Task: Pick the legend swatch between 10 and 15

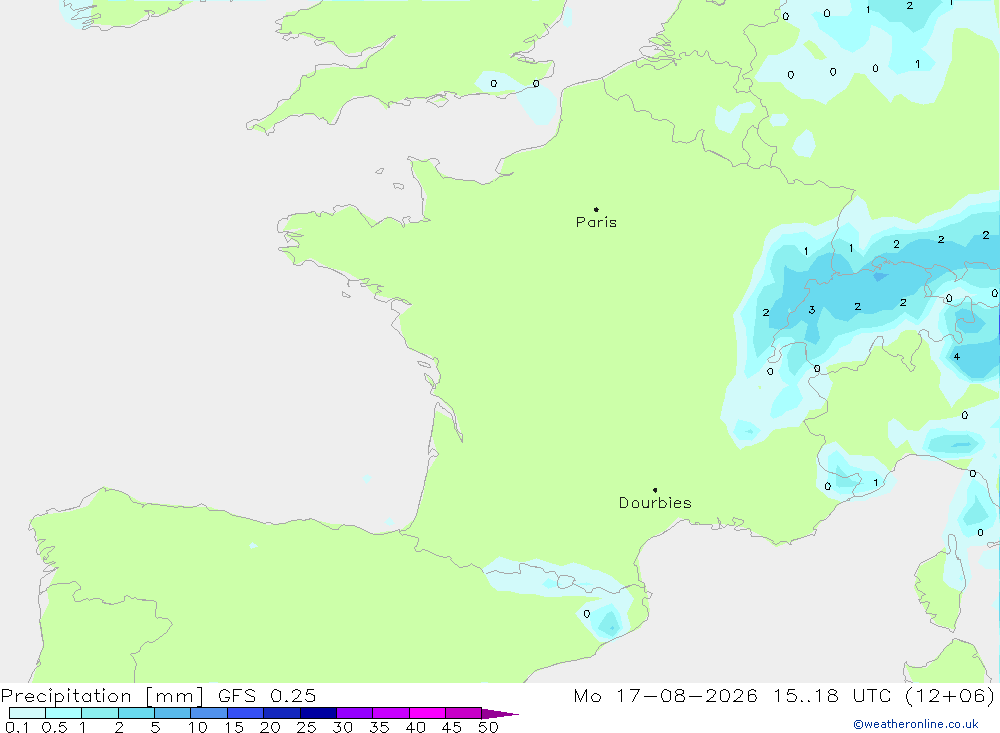Action: pos(209,713)
